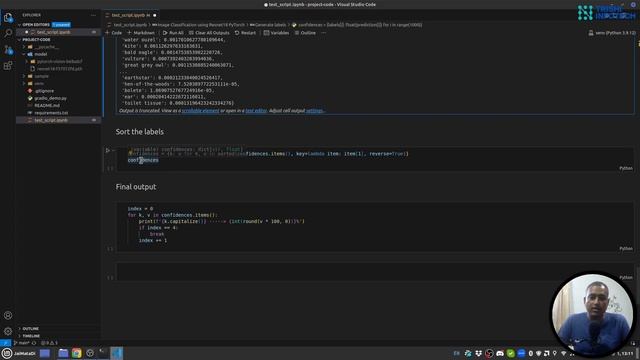This screenshot has width=640, height=360.
Task: Open cell output settings link
Action: pyautogui.click(x=314, y=111)
